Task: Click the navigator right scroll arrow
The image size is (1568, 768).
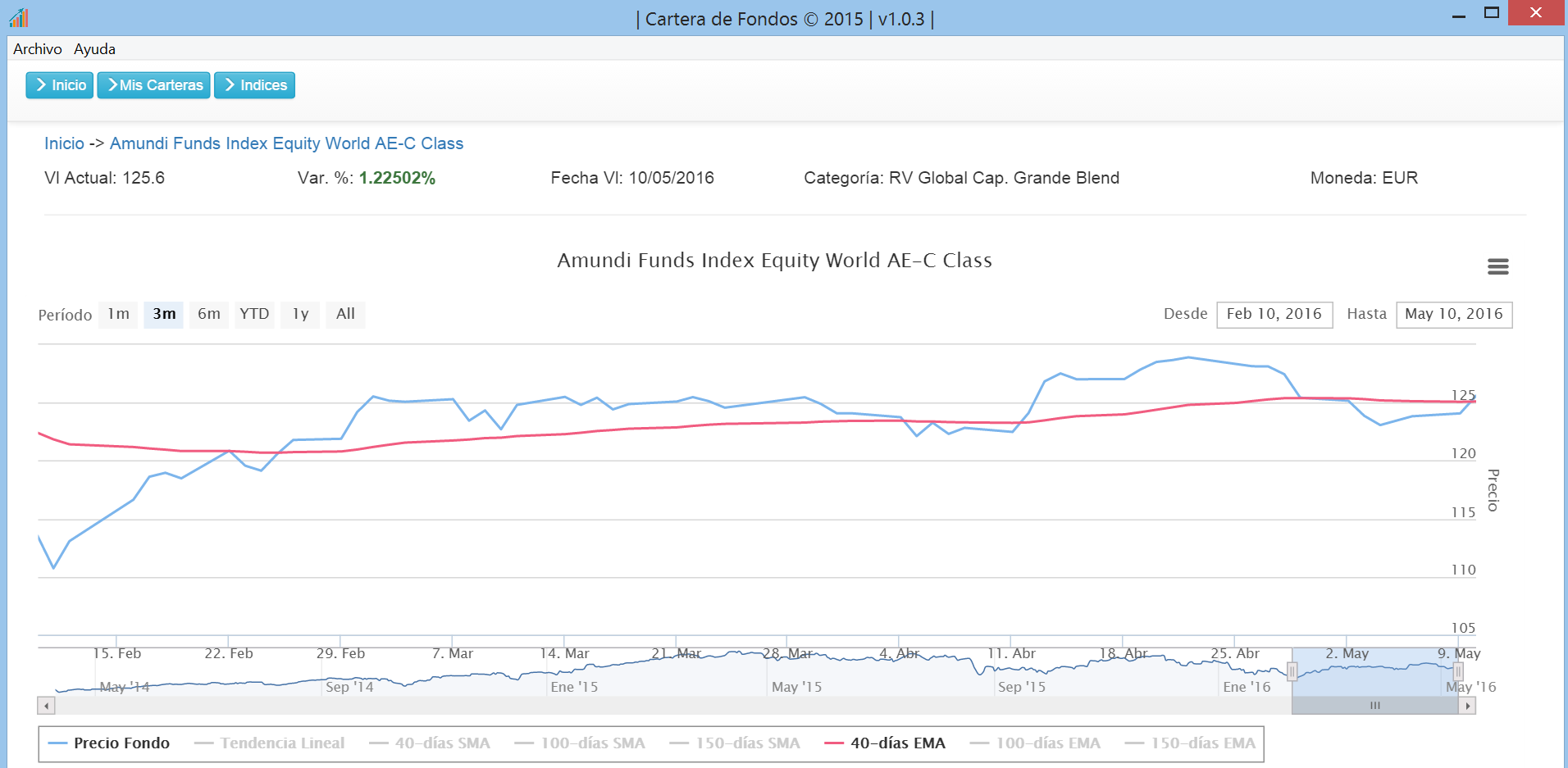Action: pos(1467,706)
